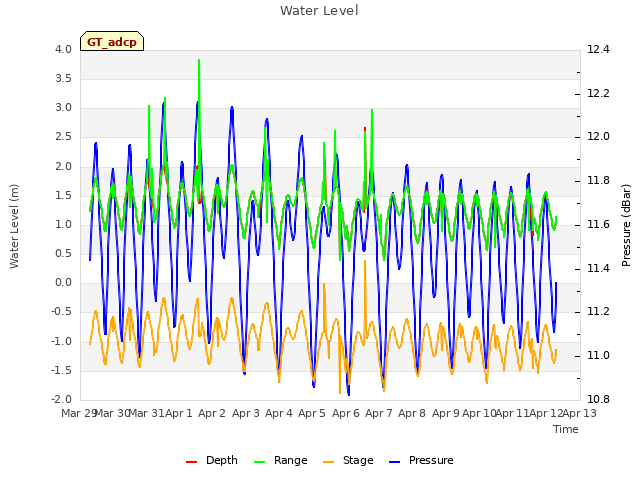Click the 4.0 left axis value
The width and height of the screenshot is (640, 480).
point(63,49)
